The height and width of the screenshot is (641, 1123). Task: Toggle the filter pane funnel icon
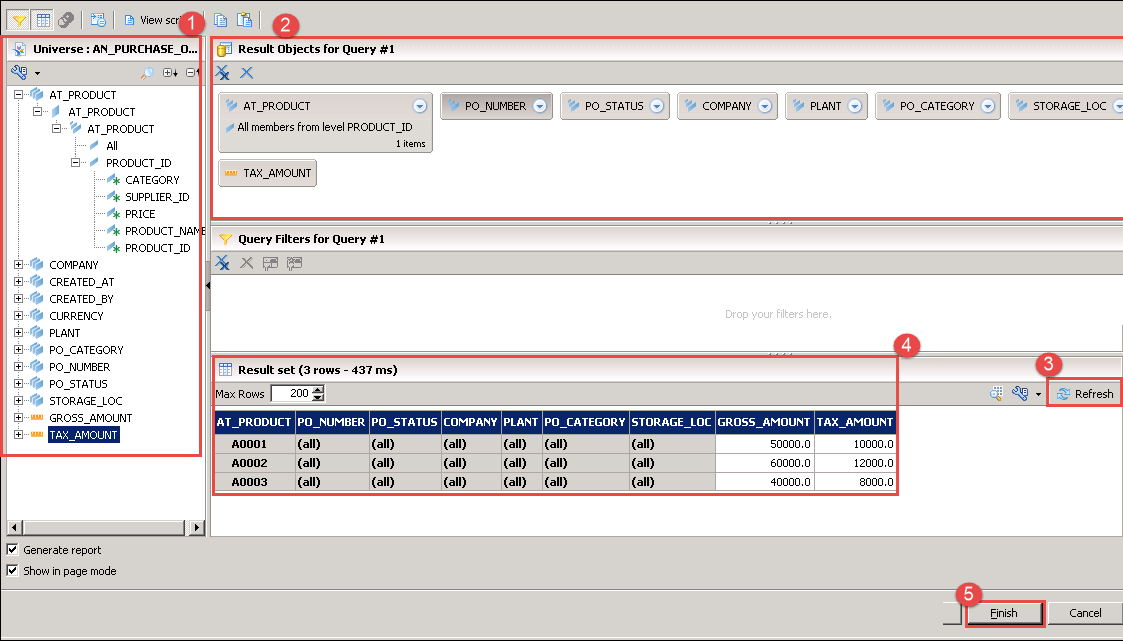[x=19, y=20]
